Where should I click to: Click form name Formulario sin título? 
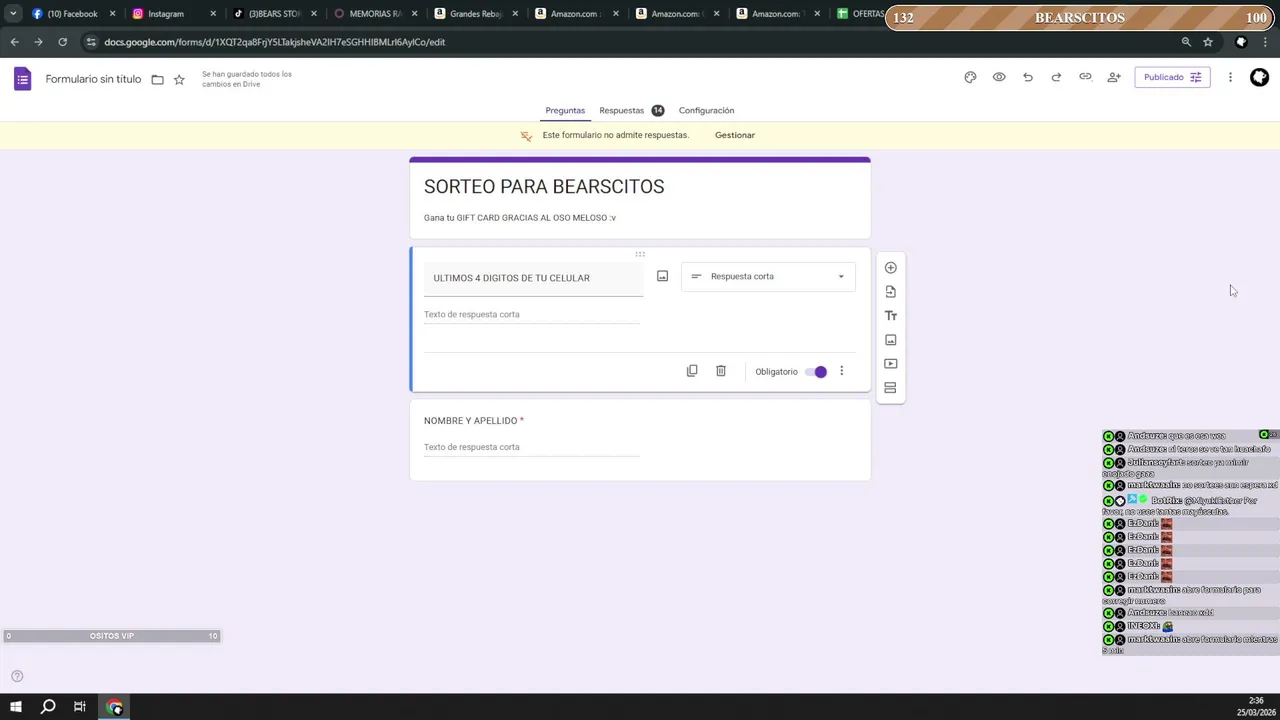click(x=93, y=79)
